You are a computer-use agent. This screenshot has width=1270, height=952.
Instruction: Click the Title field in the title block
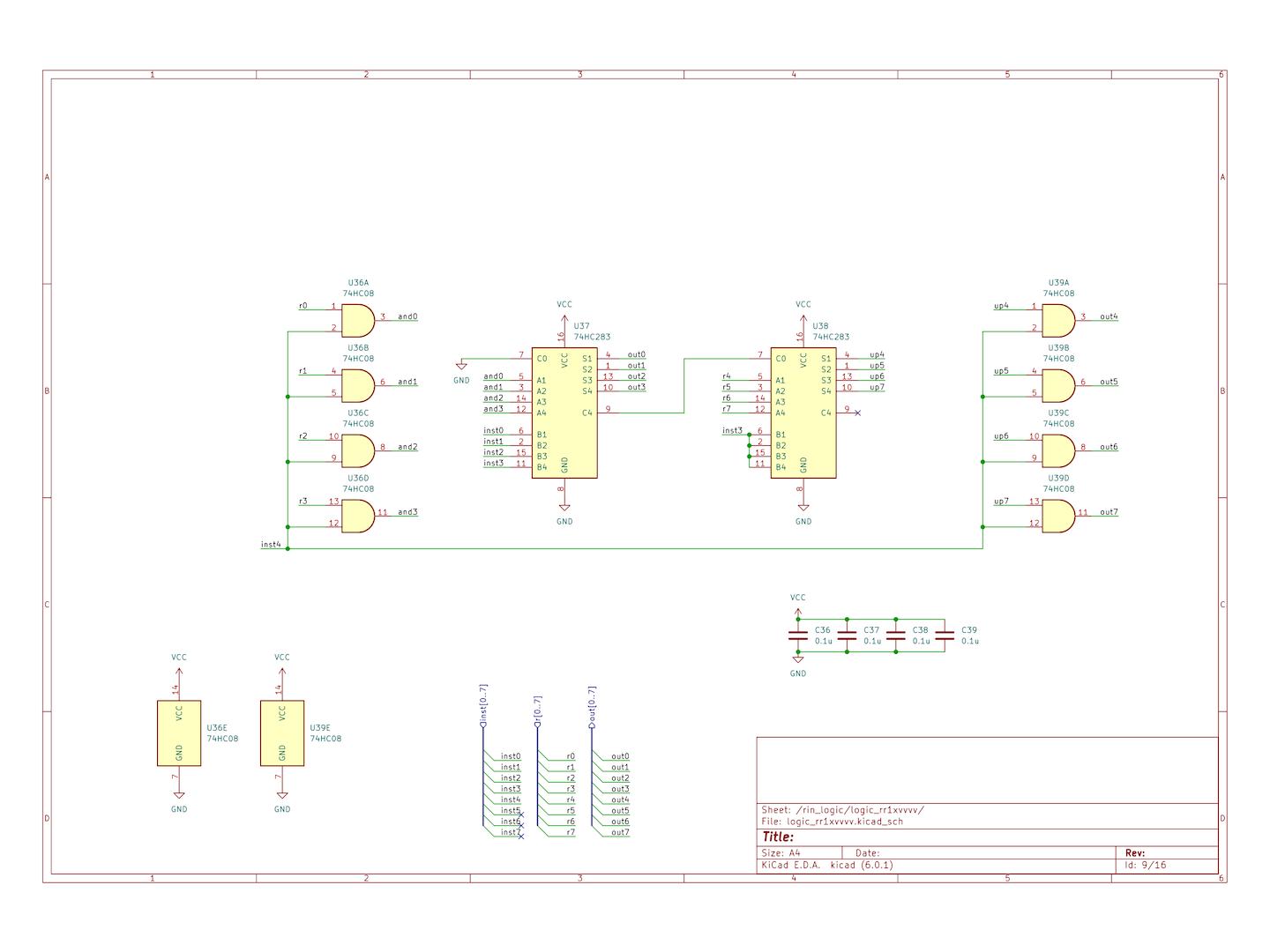click(x=779, y=837)
